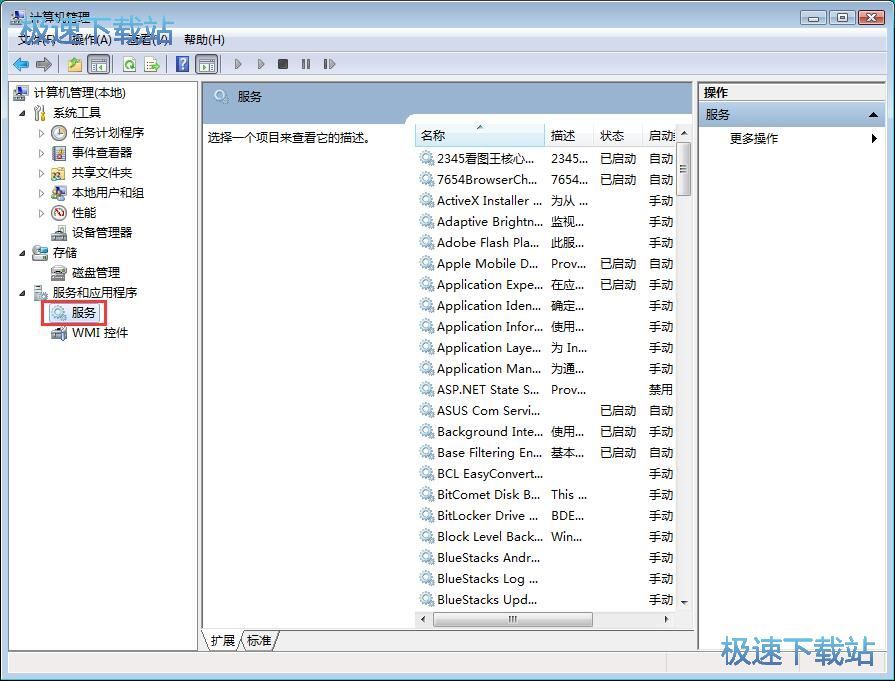The height and width of the screenshot is (681, 895).
Task: Select 共享文件夹 in the tree
Action: pyautogui.click(x=102, y=173)
